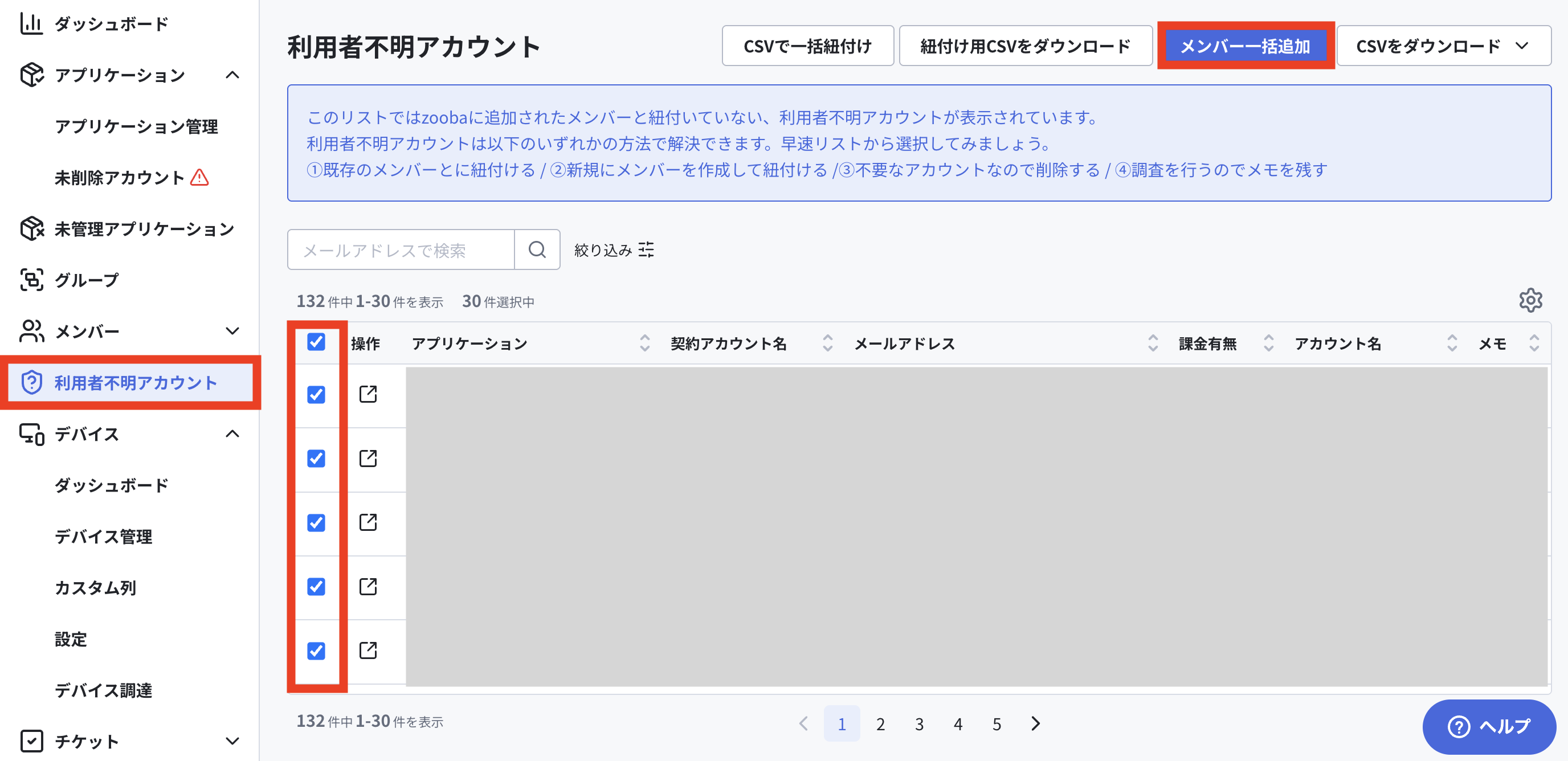Click the dashboard chart icon in sidebar
Image resolution: width=1568 pixels, height=761 pixels.
coord(31,24)
